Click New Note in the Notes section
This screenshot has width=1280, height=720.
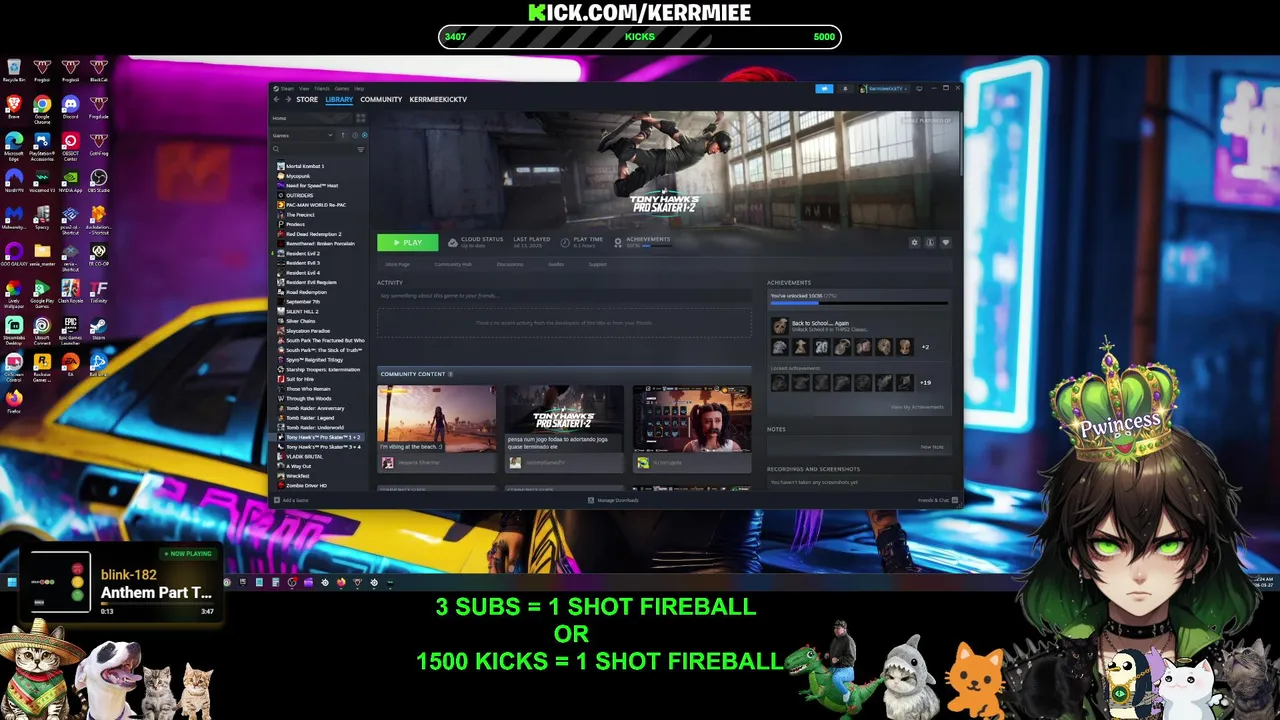[x=932, y=447]
